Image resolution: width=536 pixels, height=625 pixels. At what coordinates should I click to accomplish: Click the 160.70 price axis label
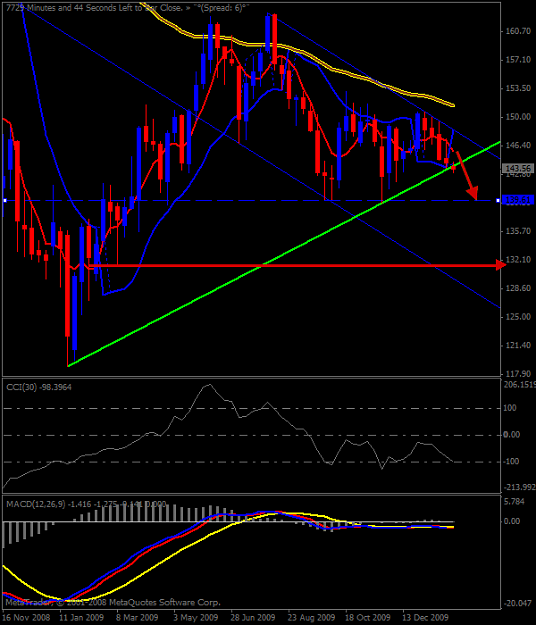coord(518,31)
